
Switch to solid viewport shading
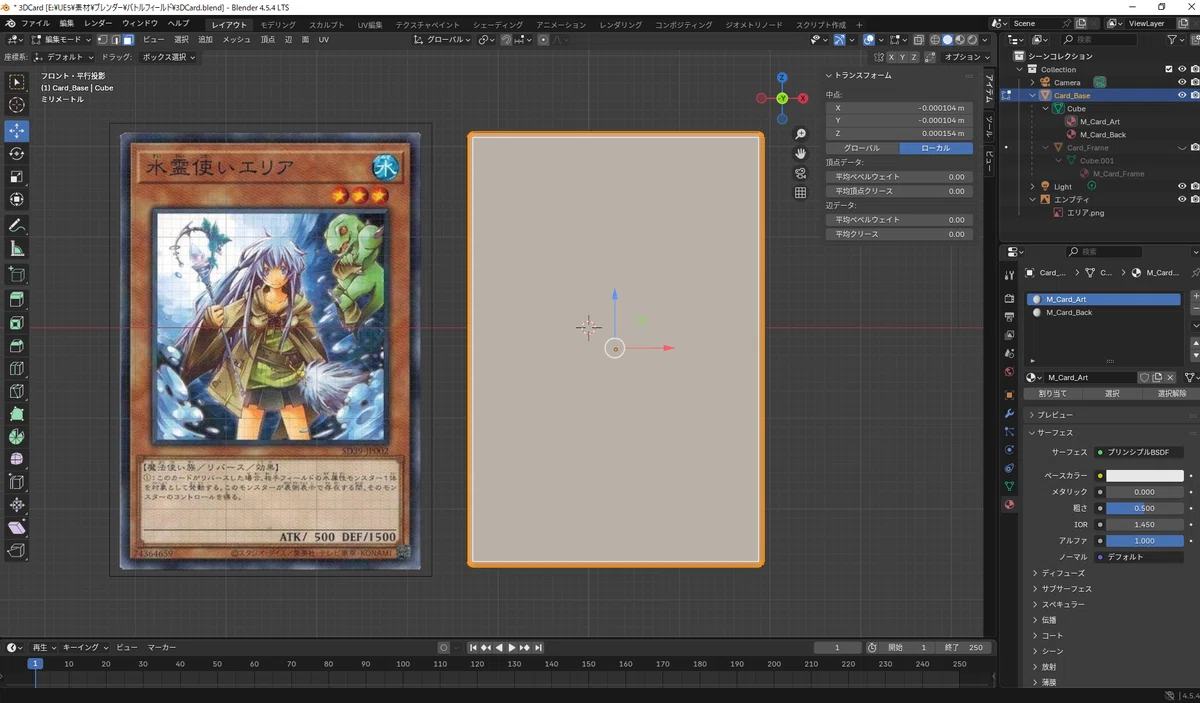(947, 40)
